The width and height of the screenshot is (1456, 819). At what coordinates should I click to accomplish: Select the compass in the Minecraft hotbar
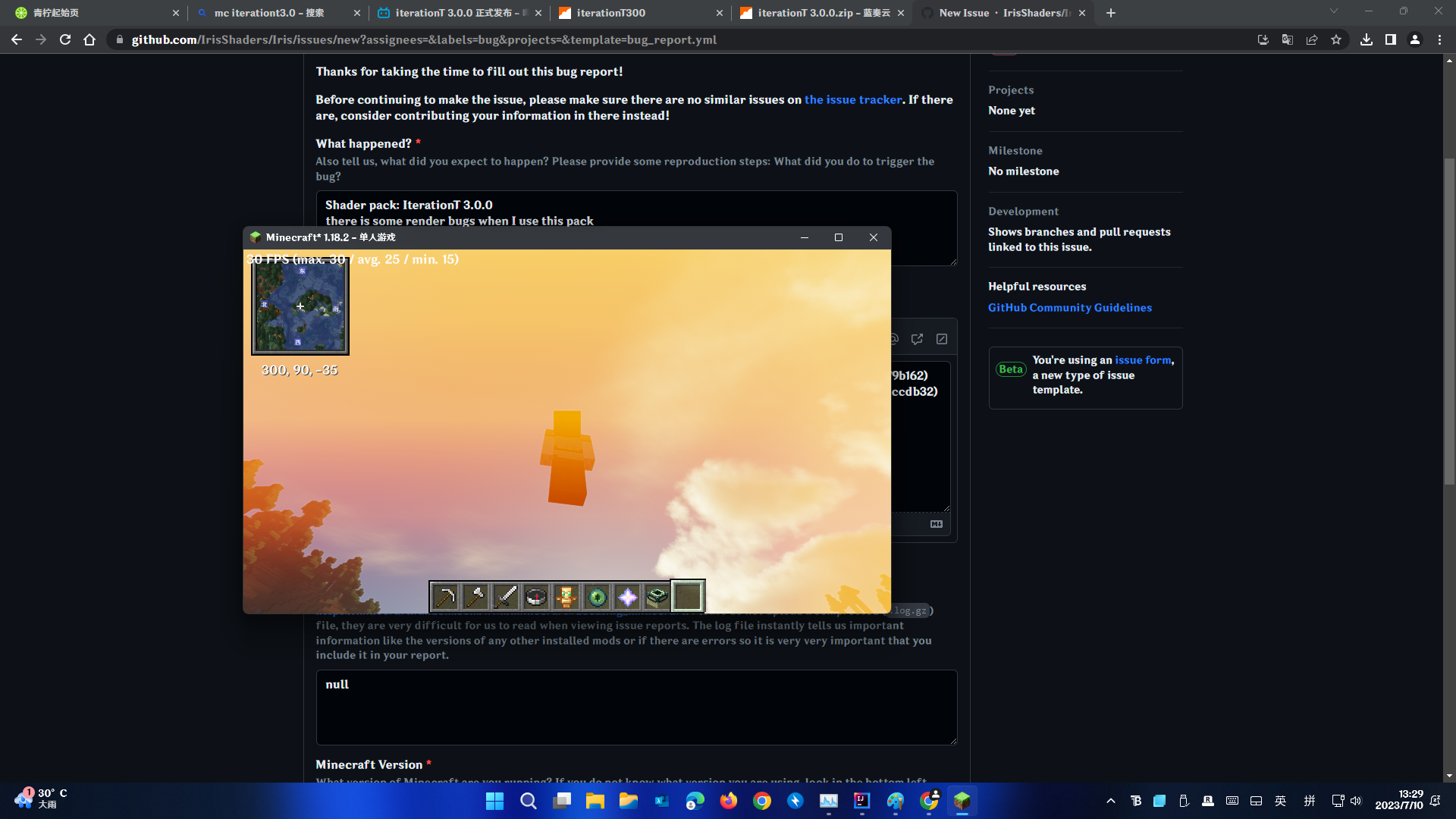pos(536,597)
